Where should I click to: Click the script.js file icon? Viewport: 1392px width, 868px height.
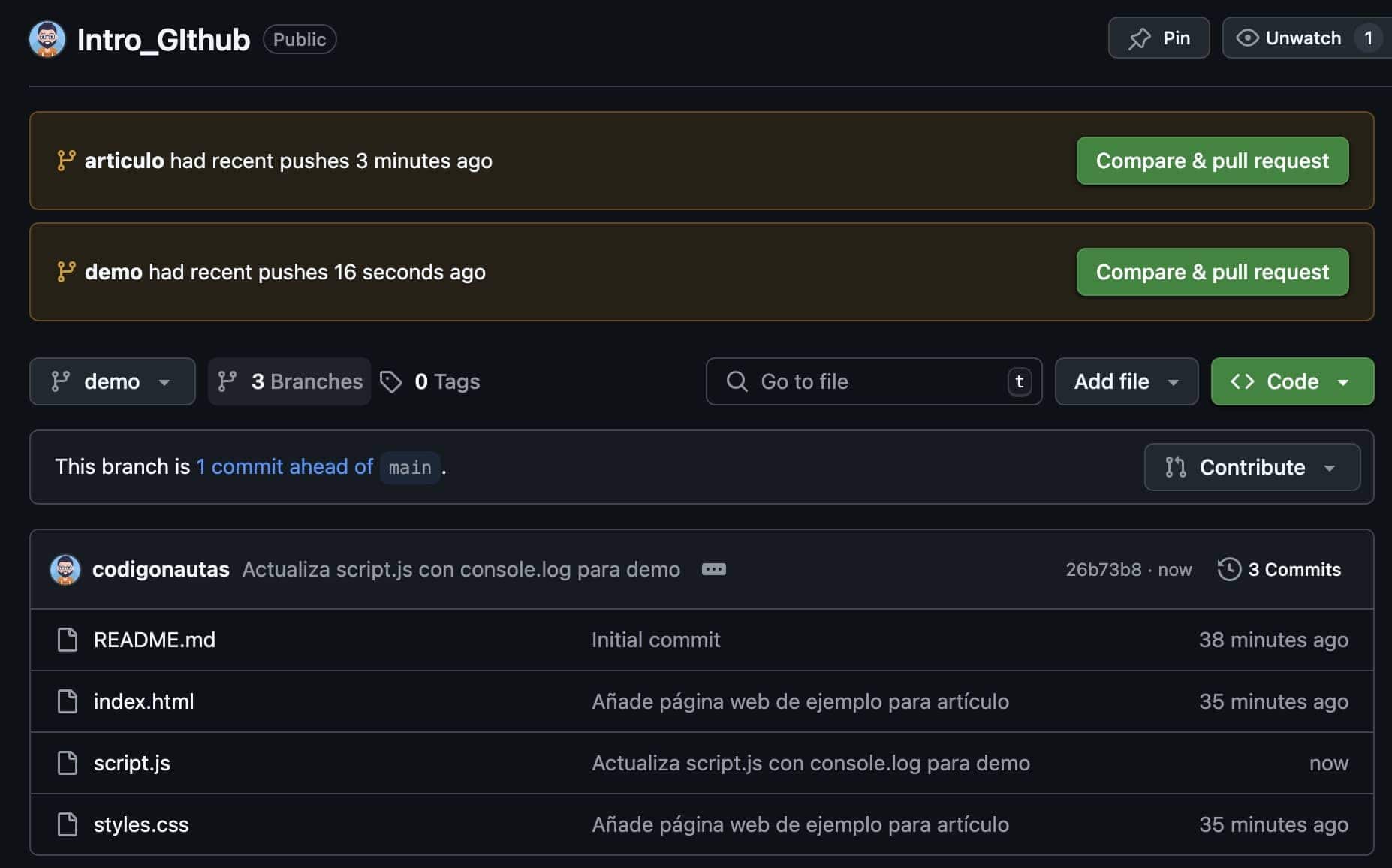click(x=67, y=763)
